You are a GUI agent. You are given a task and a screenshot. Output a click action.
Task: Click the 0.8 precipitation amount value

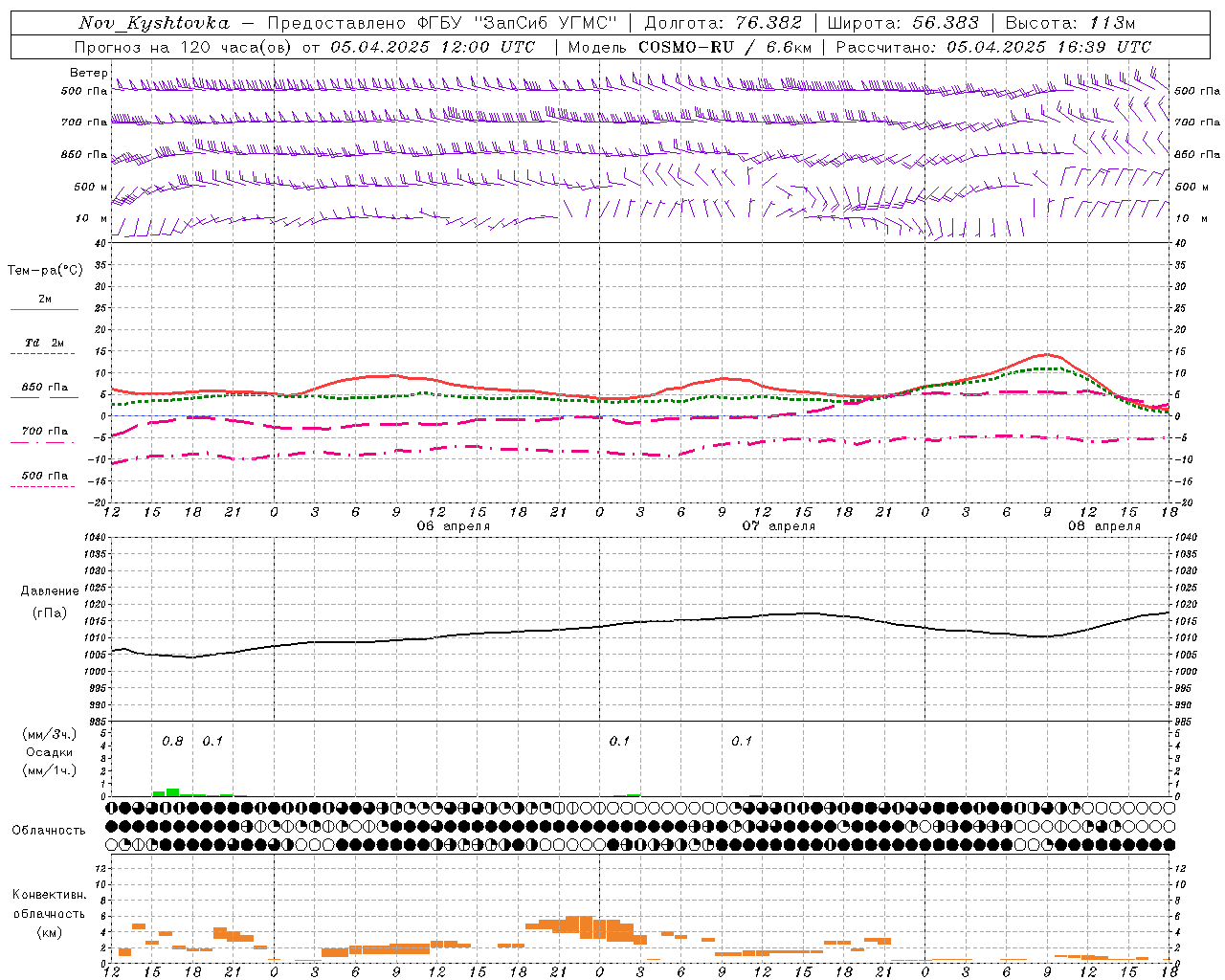[172, 742]
